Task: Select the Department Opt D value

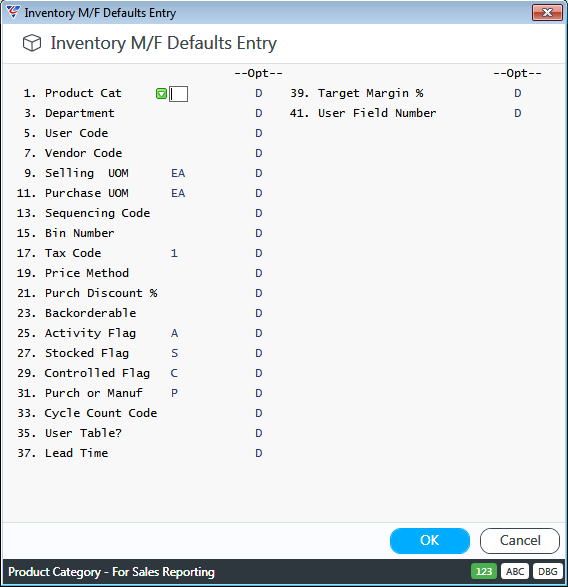Action: click(x=259, y=113)
